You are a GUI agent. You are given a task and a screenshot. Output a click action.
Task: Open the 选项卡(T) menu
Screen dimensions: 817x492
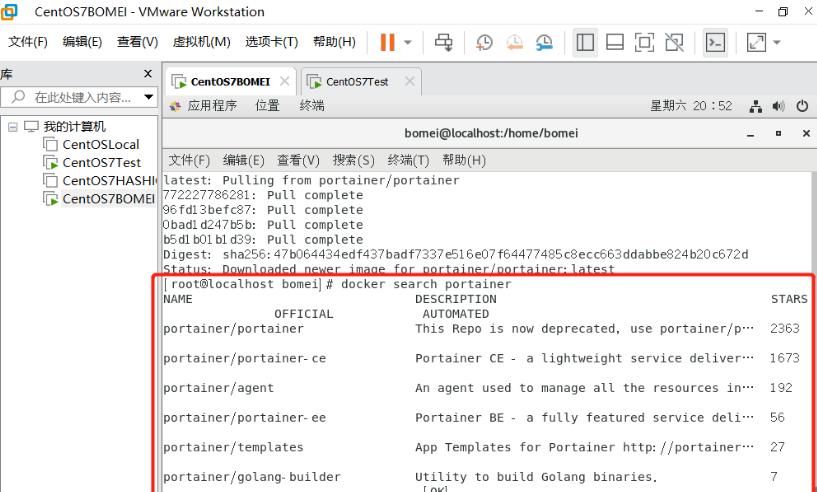(x=271, y=42)
